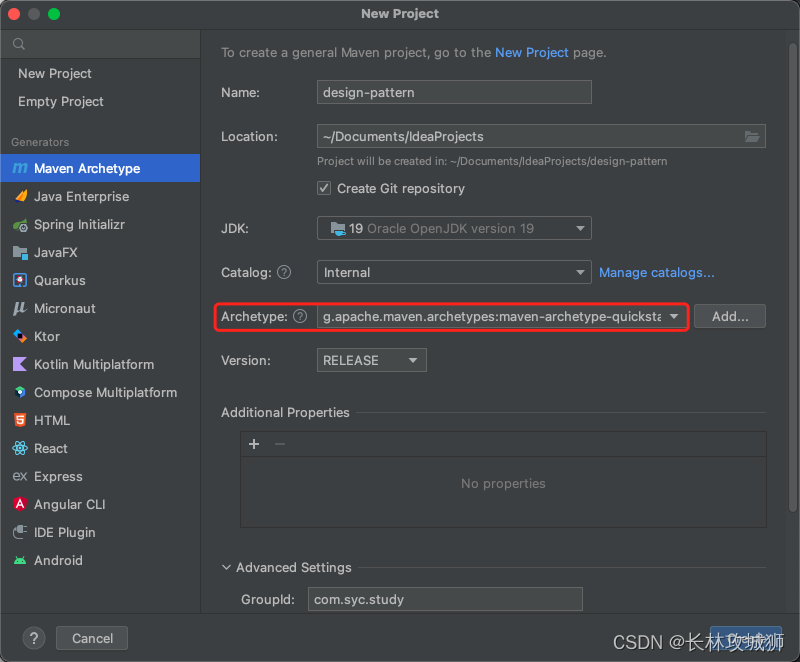Click the Name input field

tap(454, 92)
